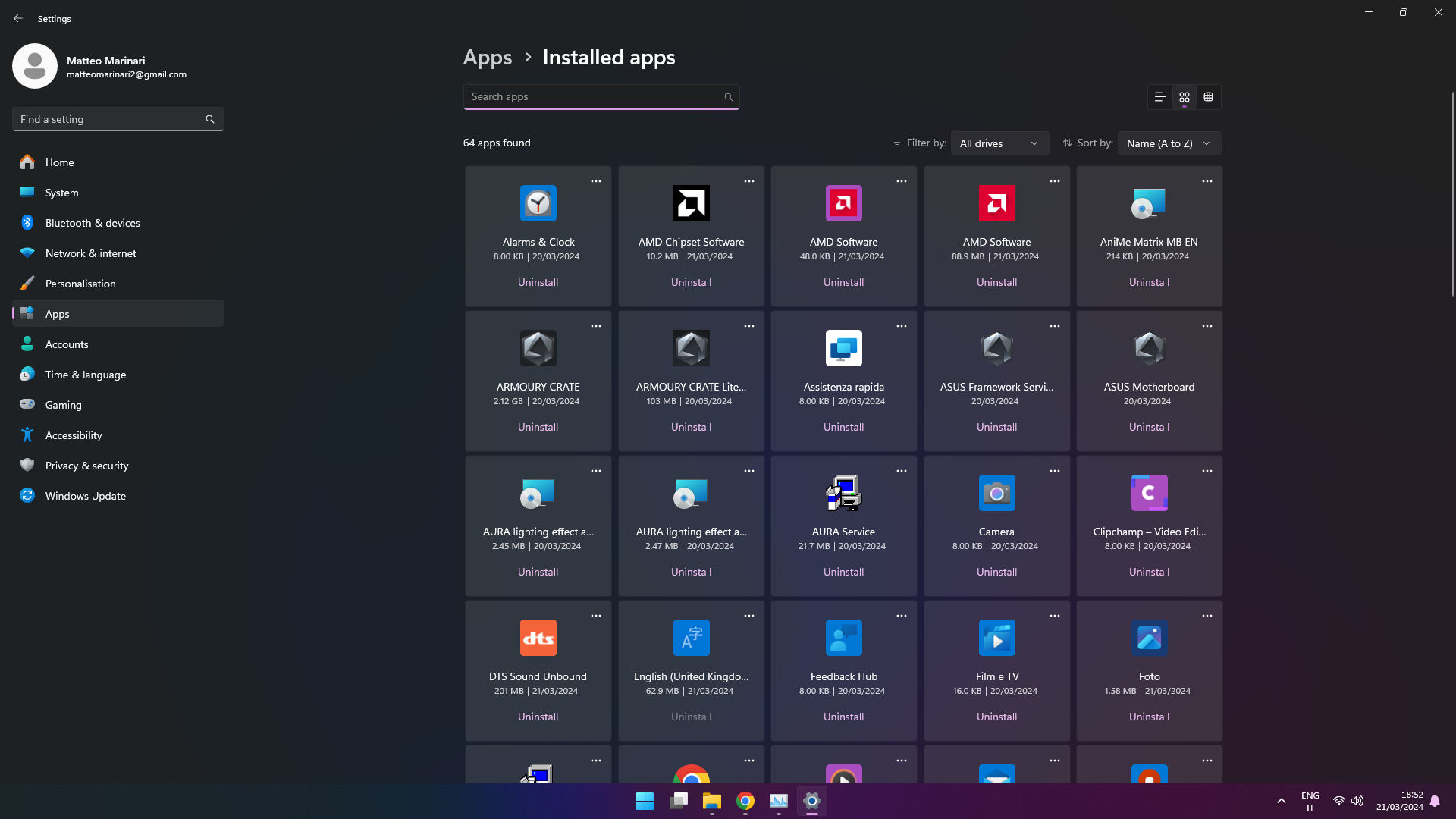
Task: Click the Feedback Hub icon
Action: [843, 638]
